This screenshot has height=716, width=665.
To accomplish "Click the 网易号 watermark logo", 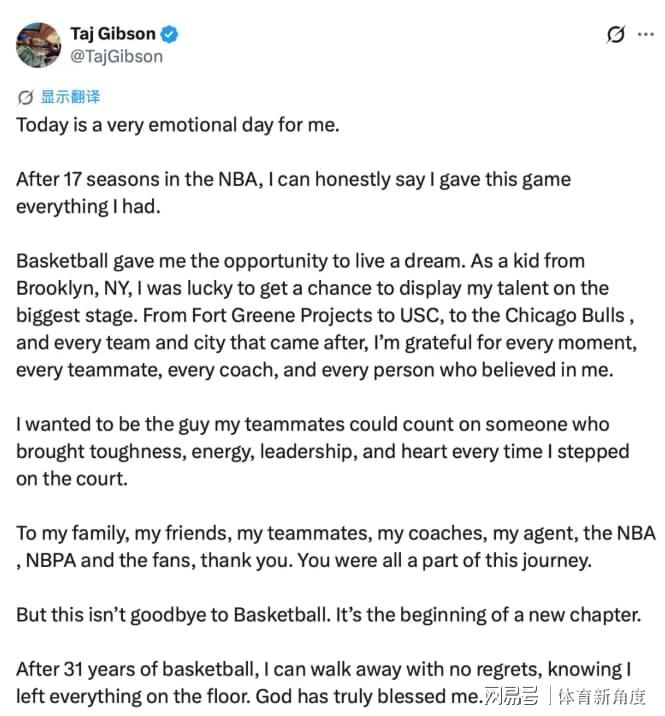I will 511,696.
